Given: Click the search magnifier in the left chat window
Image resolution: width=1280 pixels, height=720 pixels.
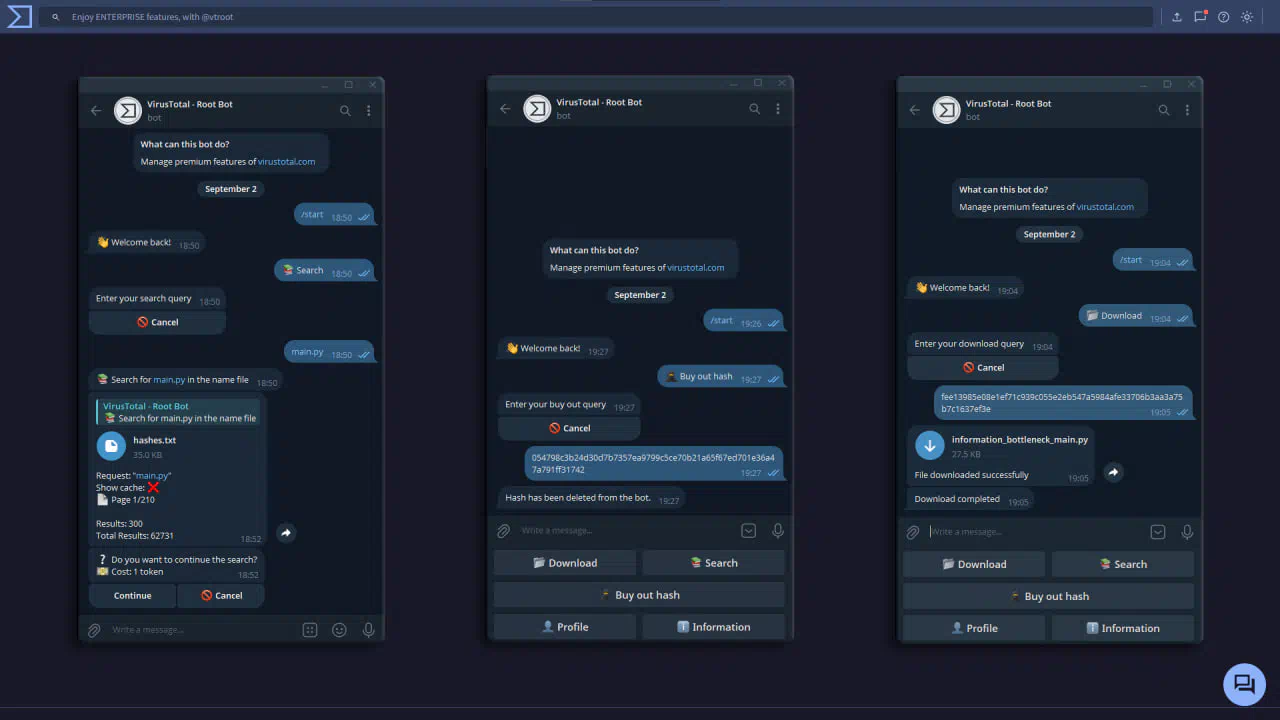Looking at the screenshot, I should point(345,111).
